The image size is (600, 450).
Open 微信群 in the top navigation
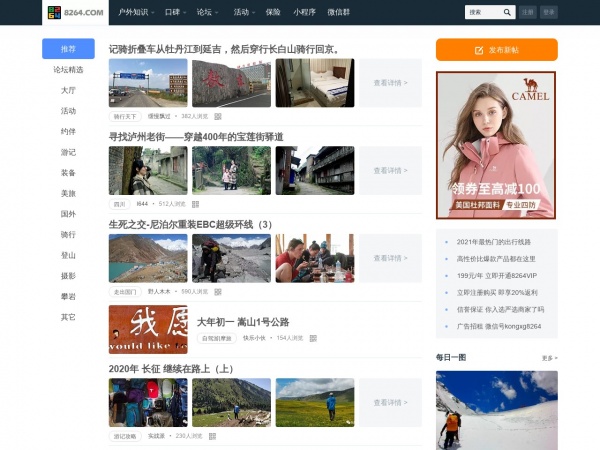(x=339, y=12)
